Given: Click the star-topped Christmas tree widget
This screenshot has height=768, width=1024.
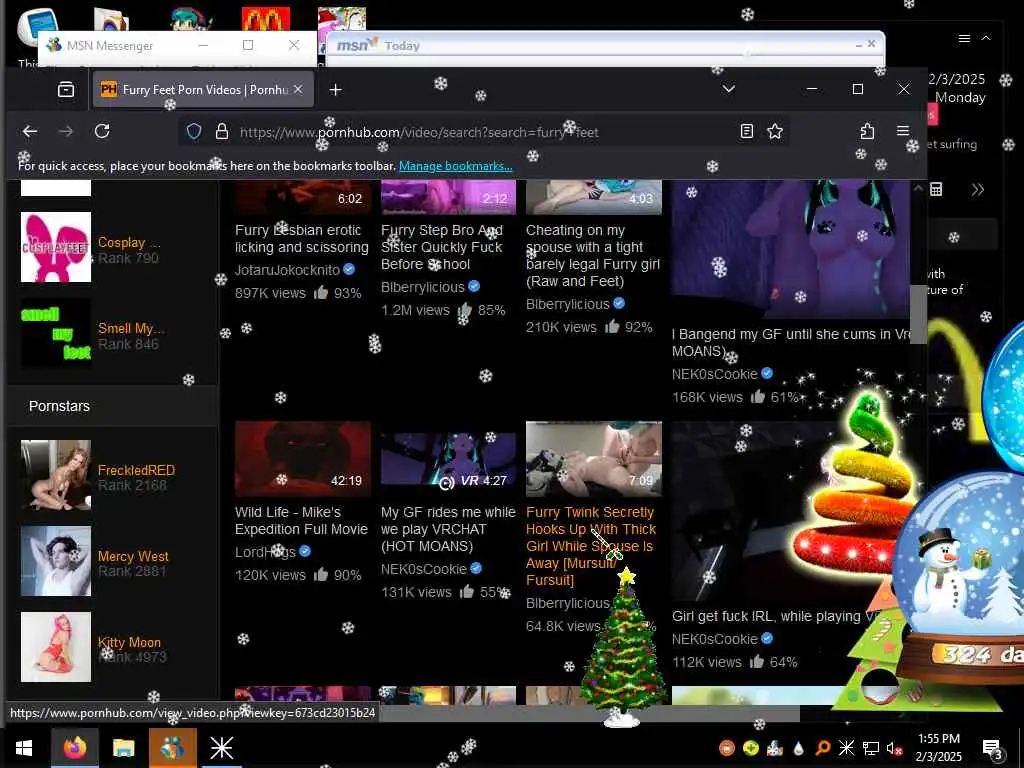Looking at the screenshot, I should pyautogui.click(x=624, y=647).
